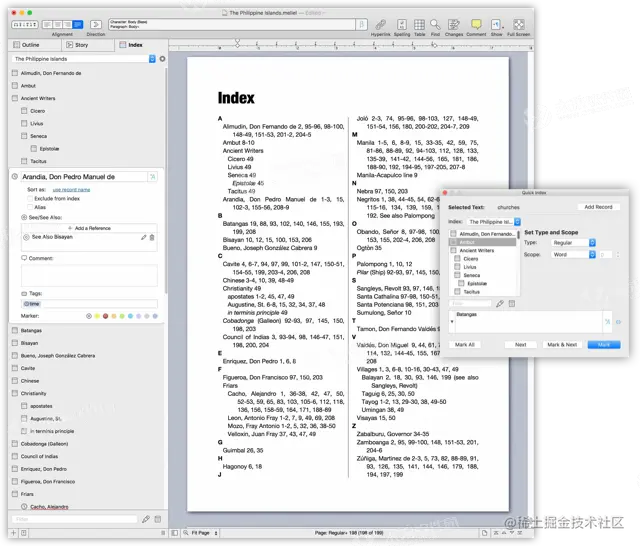Select Batangas record in sidebar
Screen dimensions: 640x546
(x=31, y=331)
